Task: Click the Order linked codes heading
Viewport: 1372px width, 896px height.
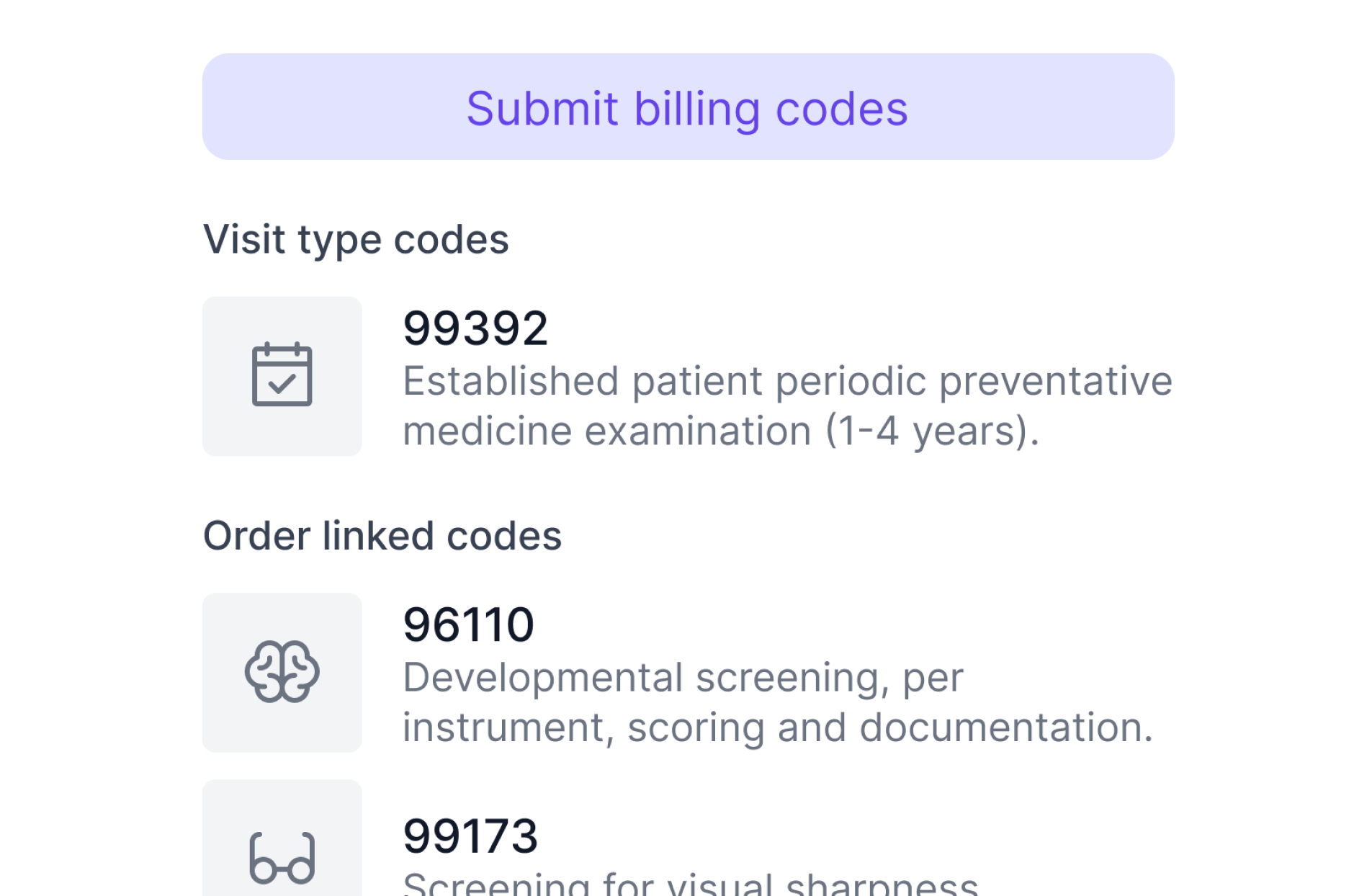Action: [382, 536]
